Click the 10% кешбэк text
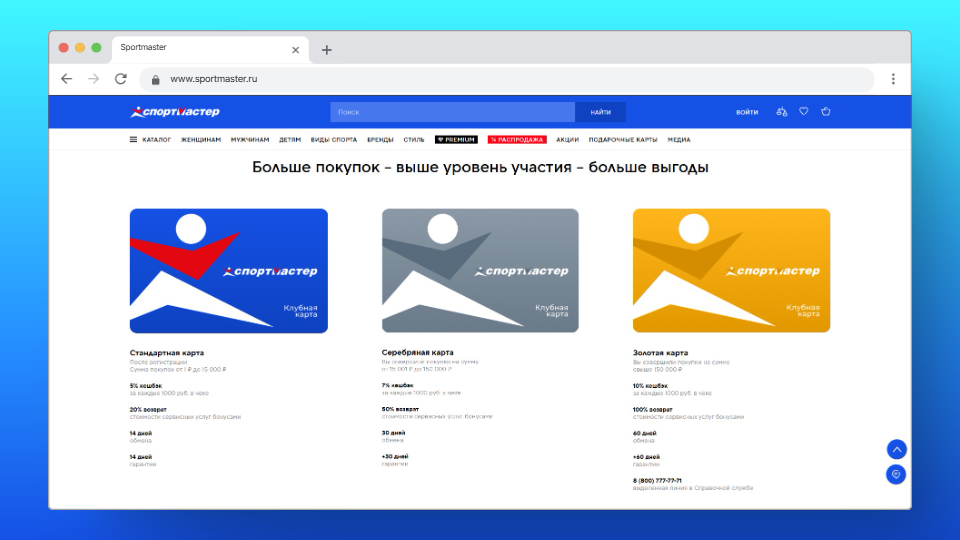The width and height of the screenshot is (960, 540). [x=650, y=386]
